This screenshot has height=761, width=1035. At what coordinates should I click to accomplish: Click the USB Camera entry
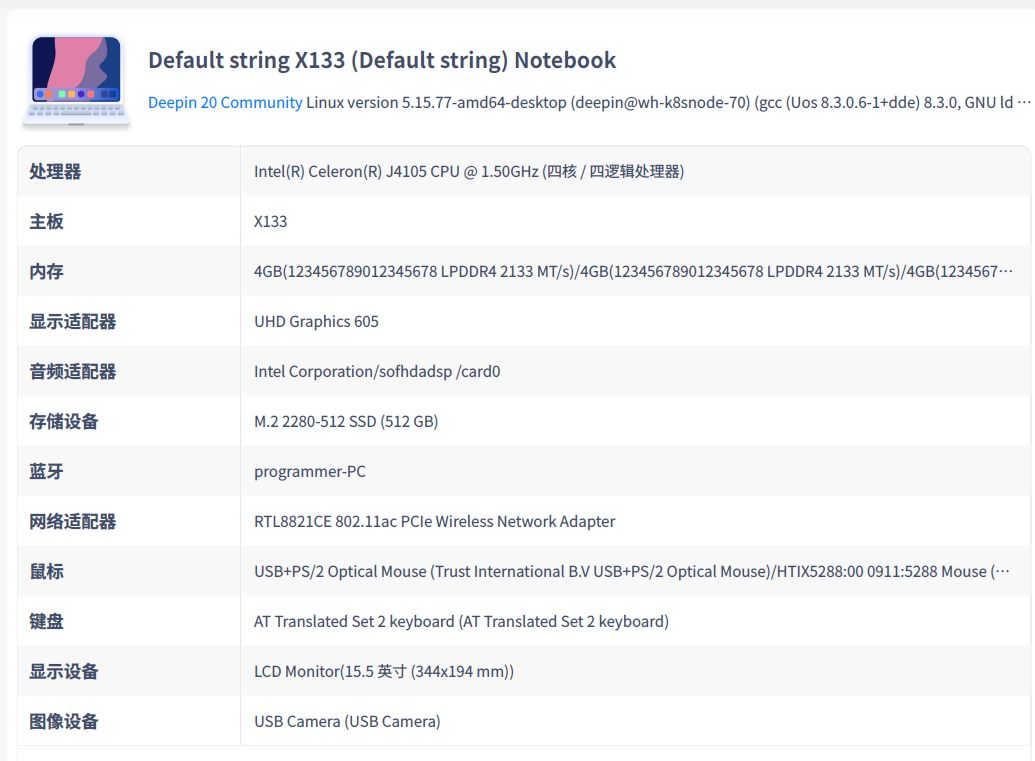pyautogui.click(x=347, y=722)
